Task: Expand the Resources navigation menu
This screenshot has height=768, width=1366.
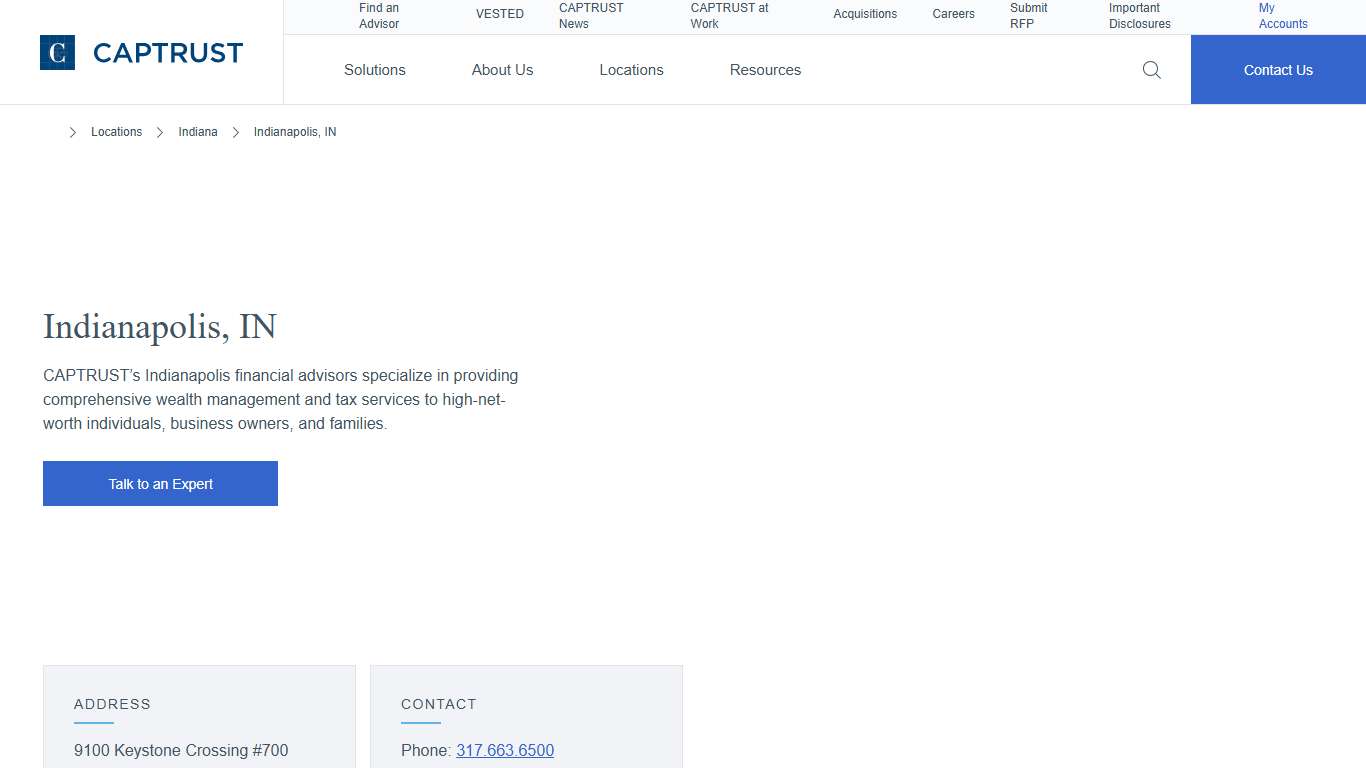Action: [765, 70]
